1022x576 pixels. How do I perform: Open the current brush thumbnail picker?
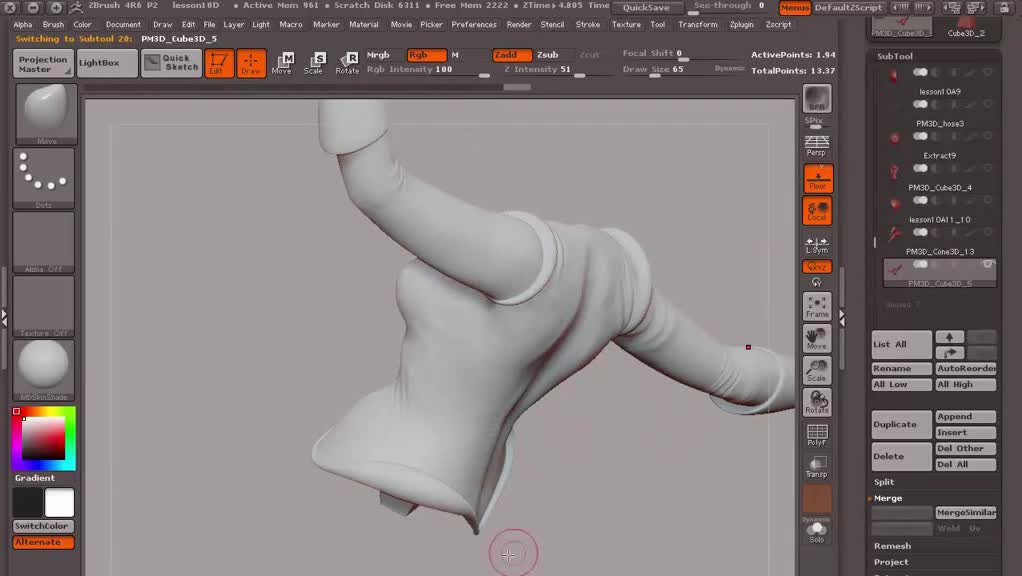click(x=44, y=112)
